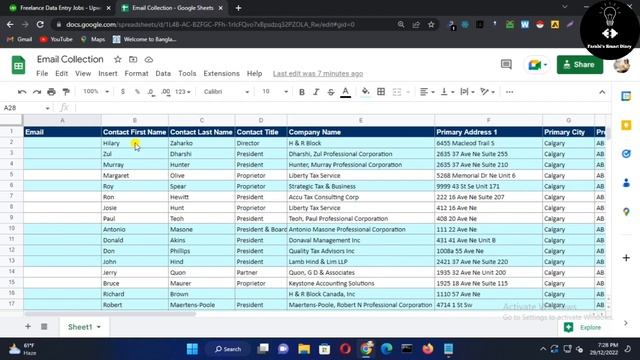
Task: Open the Borders tool
Action: point(381,92)
